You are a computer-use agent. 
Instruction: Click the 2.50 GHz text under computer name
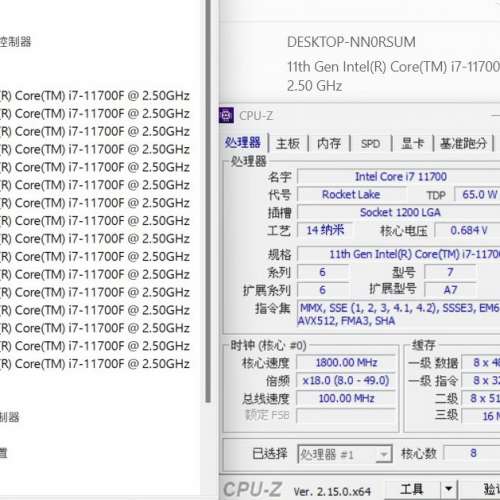314,86
